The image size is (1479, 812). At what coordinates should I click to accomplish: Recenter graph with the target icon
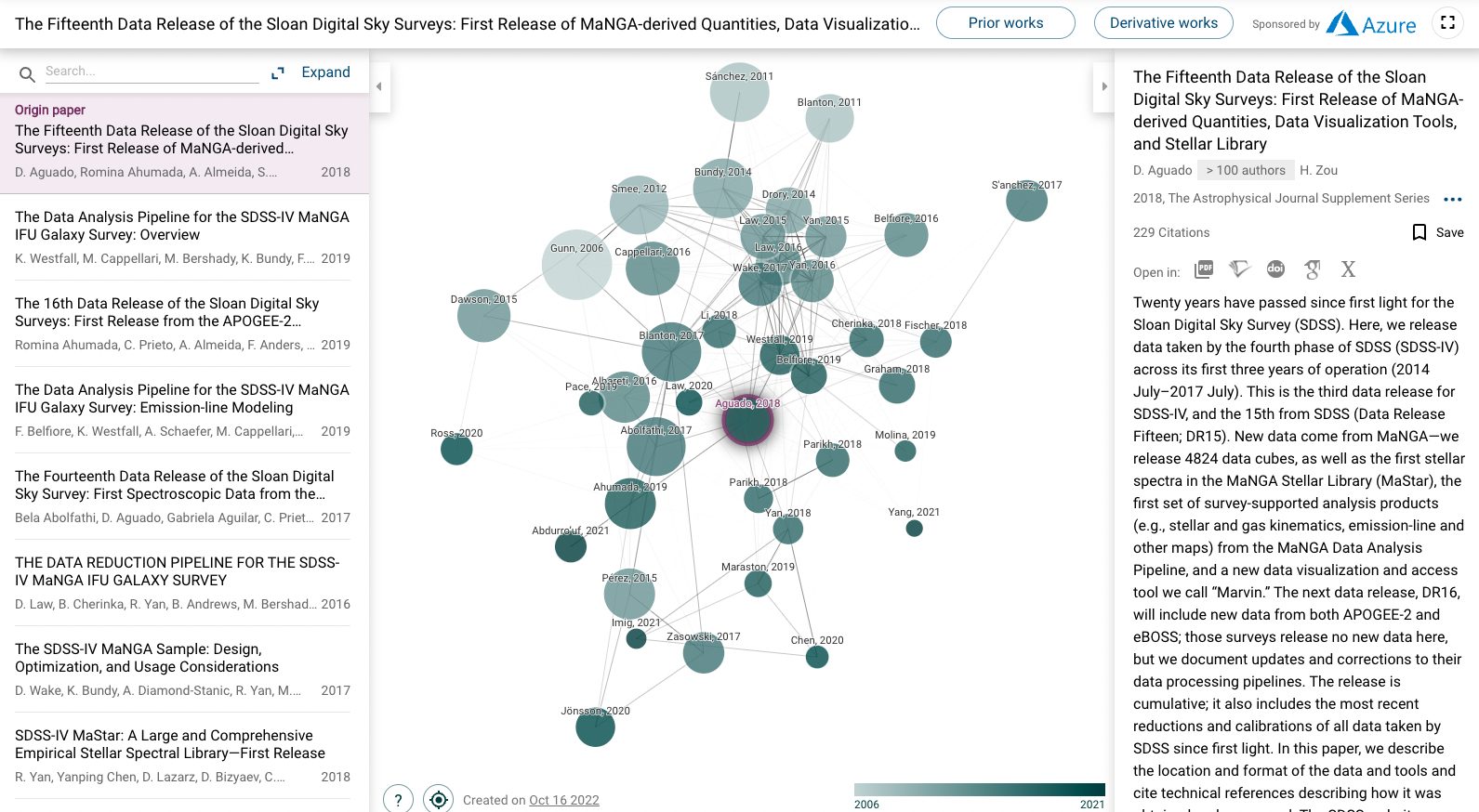pyautogui.click(x=438, y=799)
